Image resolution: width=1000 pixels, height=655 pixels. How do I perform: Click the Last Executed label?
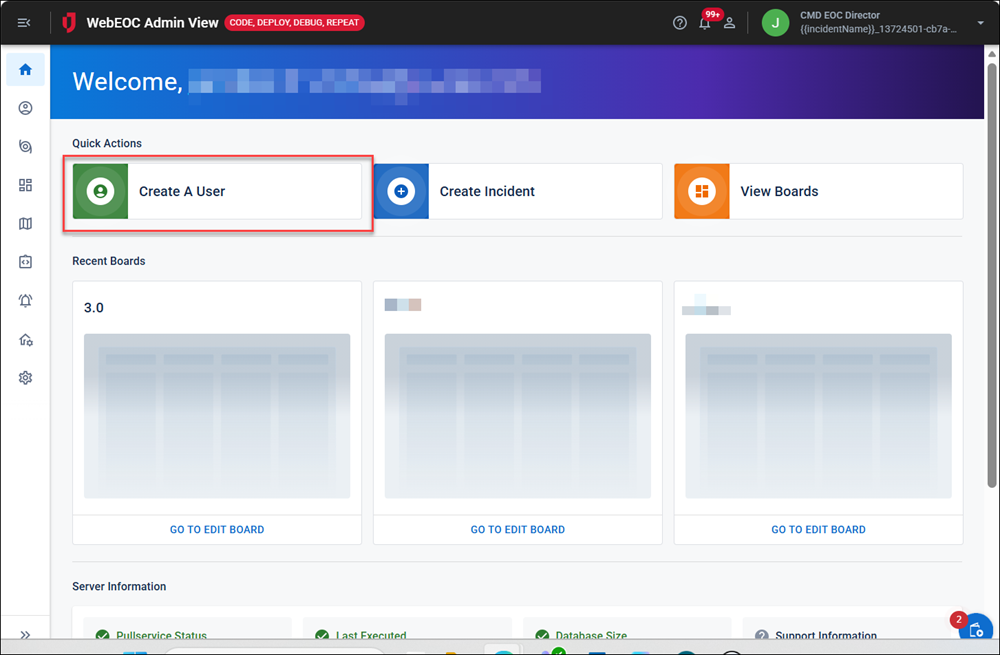click(371, 635)
